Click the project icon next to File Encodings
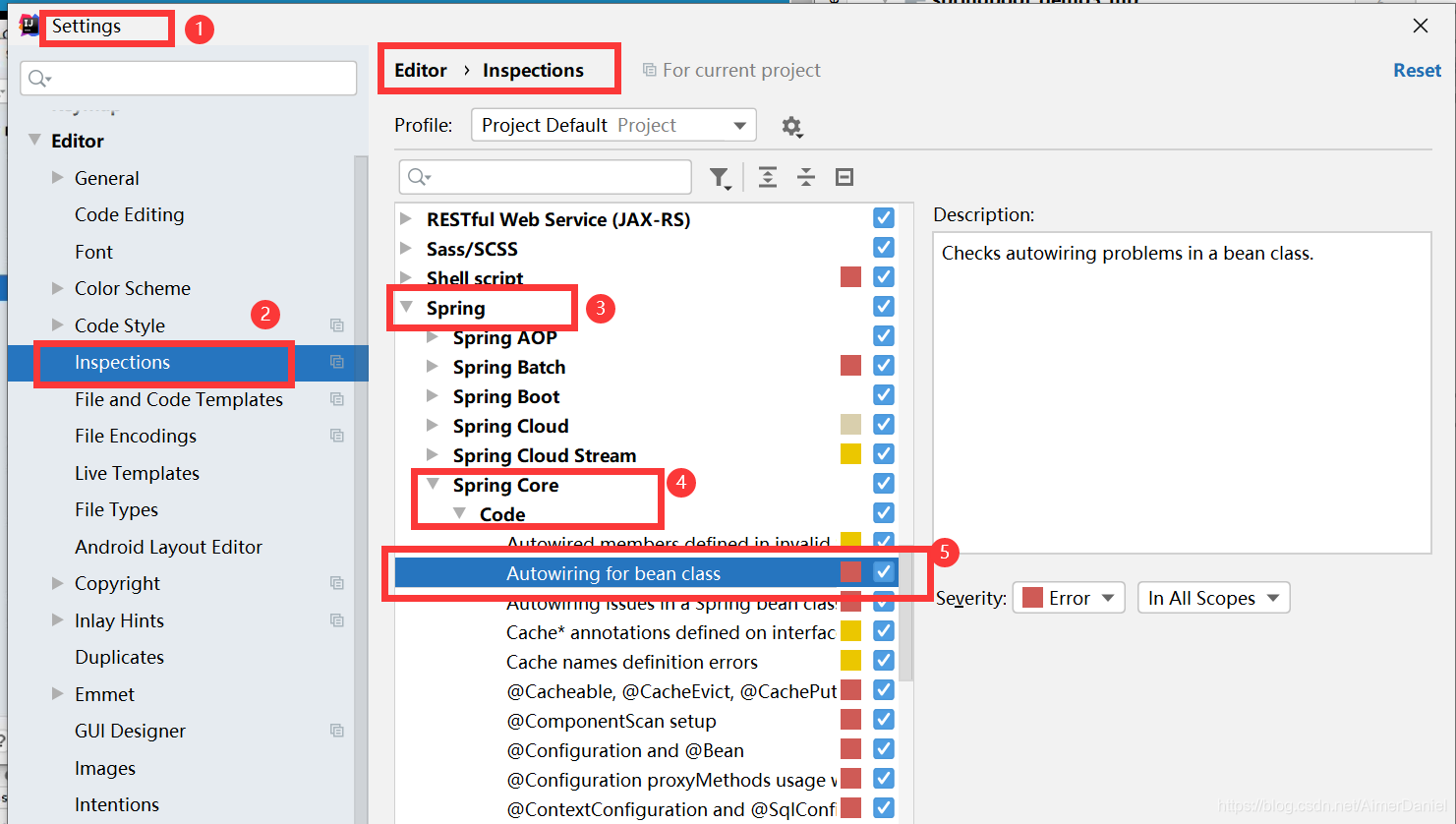Image resolution: width=1456 pixels, height=824 pixels. [x=337, y=436]
